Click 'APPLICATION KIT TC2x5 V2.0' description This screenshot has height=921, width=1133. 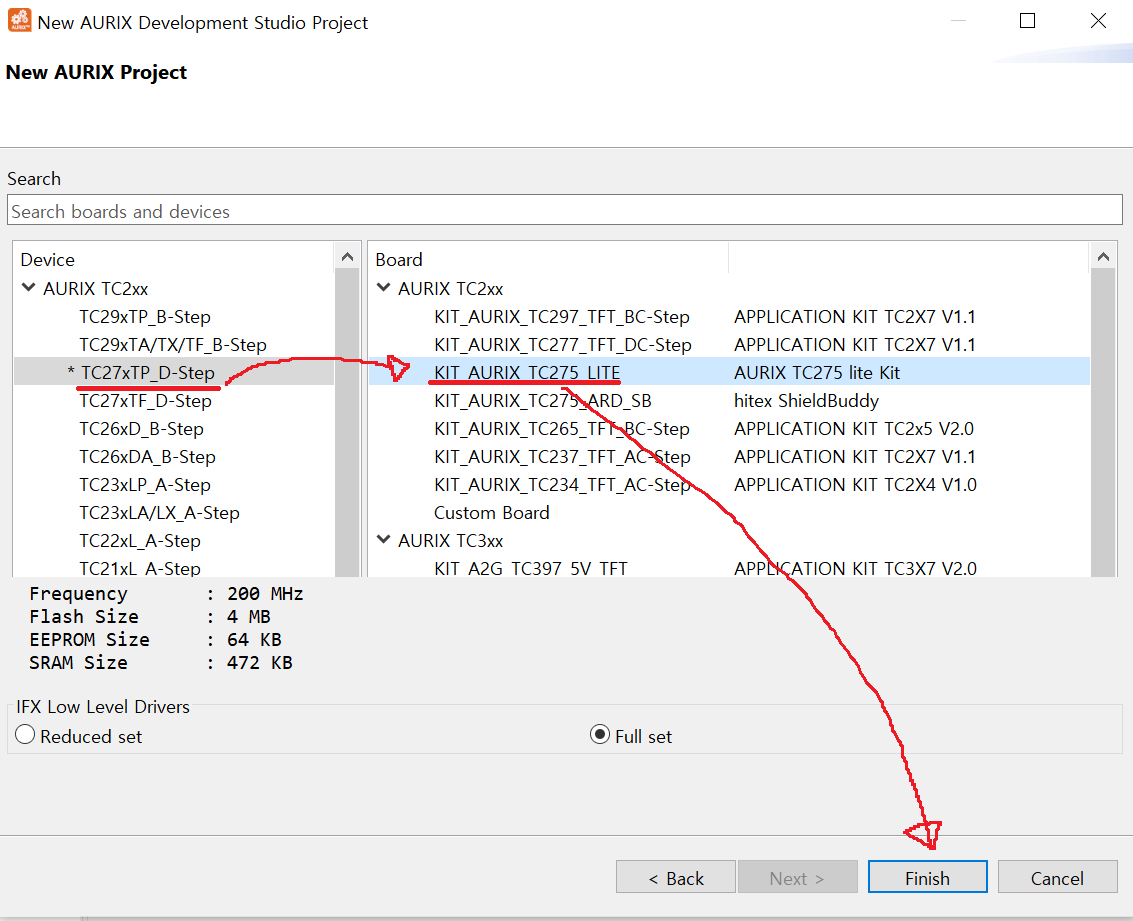(854, 429)
